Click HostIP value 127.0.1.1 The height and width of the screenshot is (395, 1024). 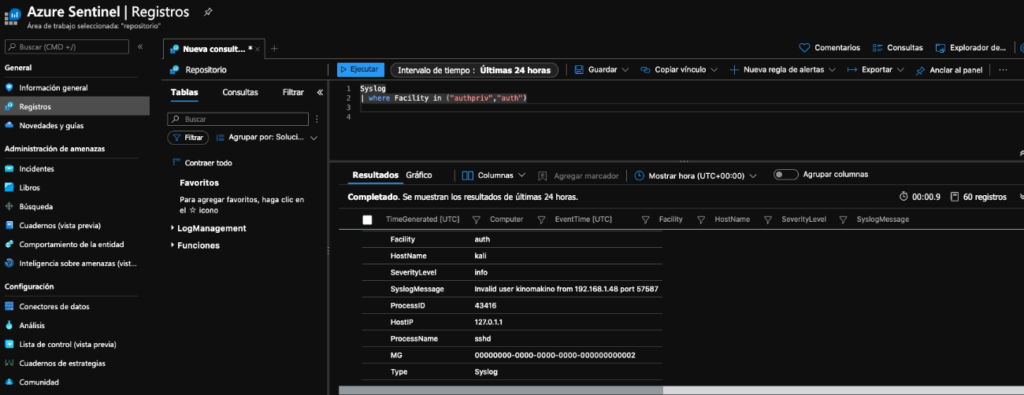[x=488, y=323]
